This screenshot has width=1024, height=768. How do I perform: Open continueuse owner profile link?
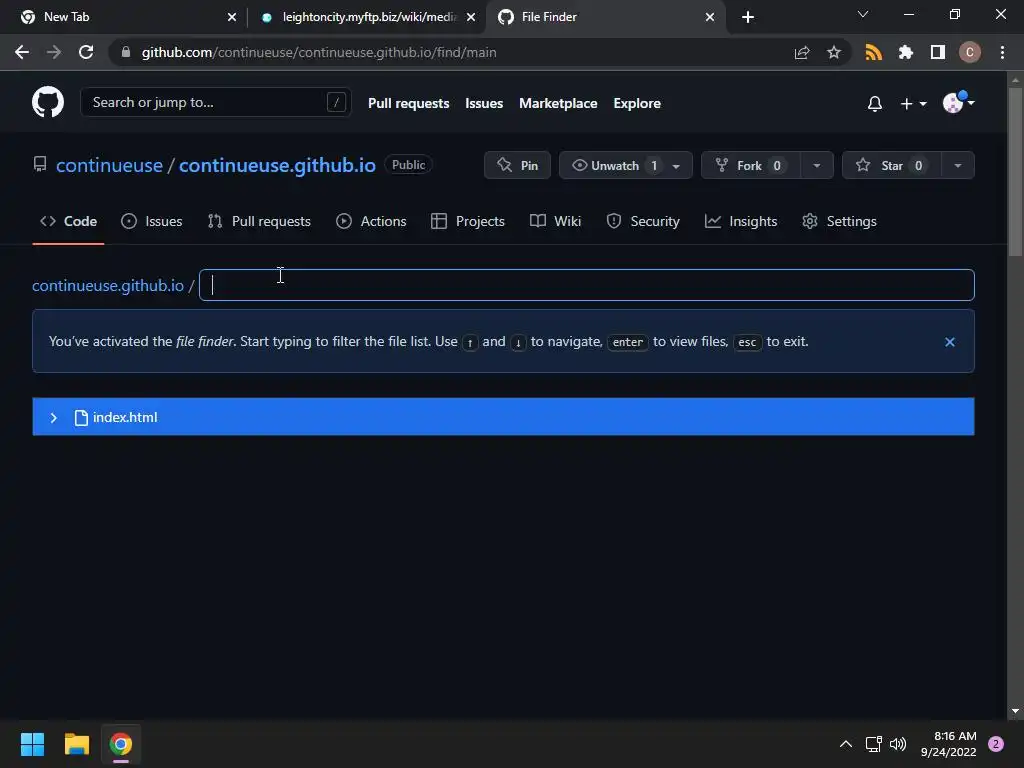tap(109, 165)
